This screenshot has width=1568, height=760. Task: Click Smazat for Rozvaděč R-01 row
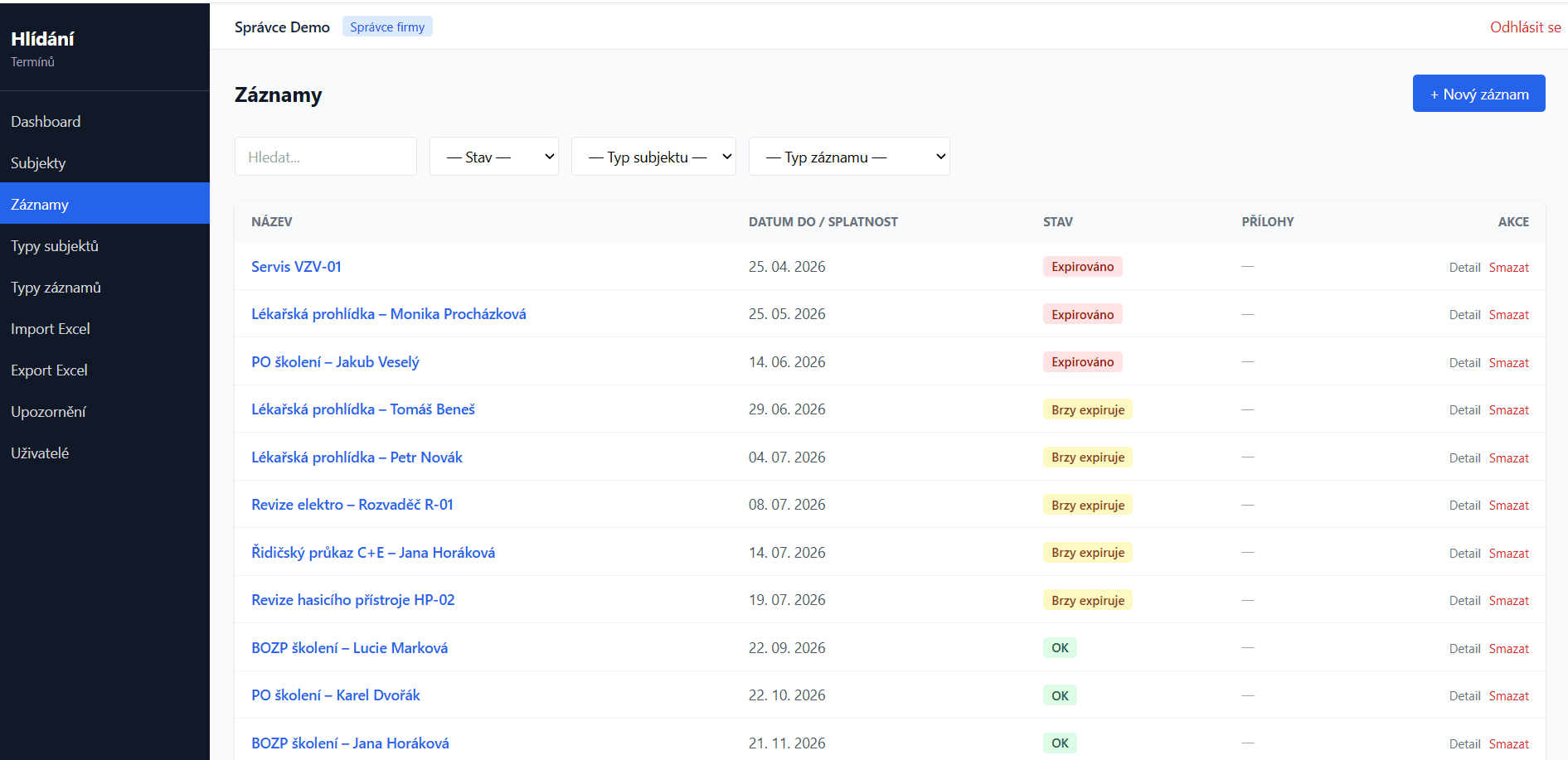[1508, 506]
